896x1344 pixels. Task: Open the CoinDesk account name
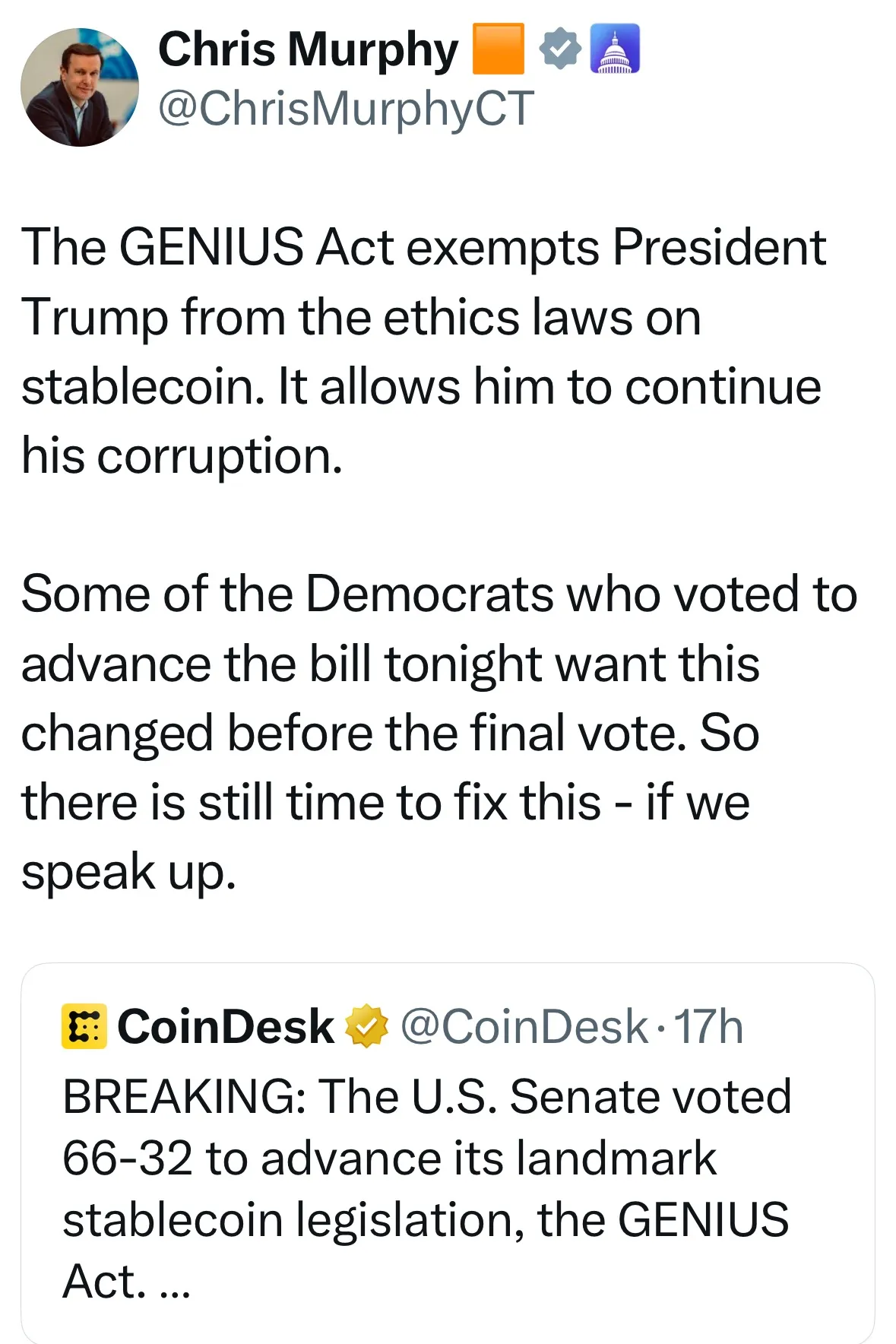point(226,1027)
